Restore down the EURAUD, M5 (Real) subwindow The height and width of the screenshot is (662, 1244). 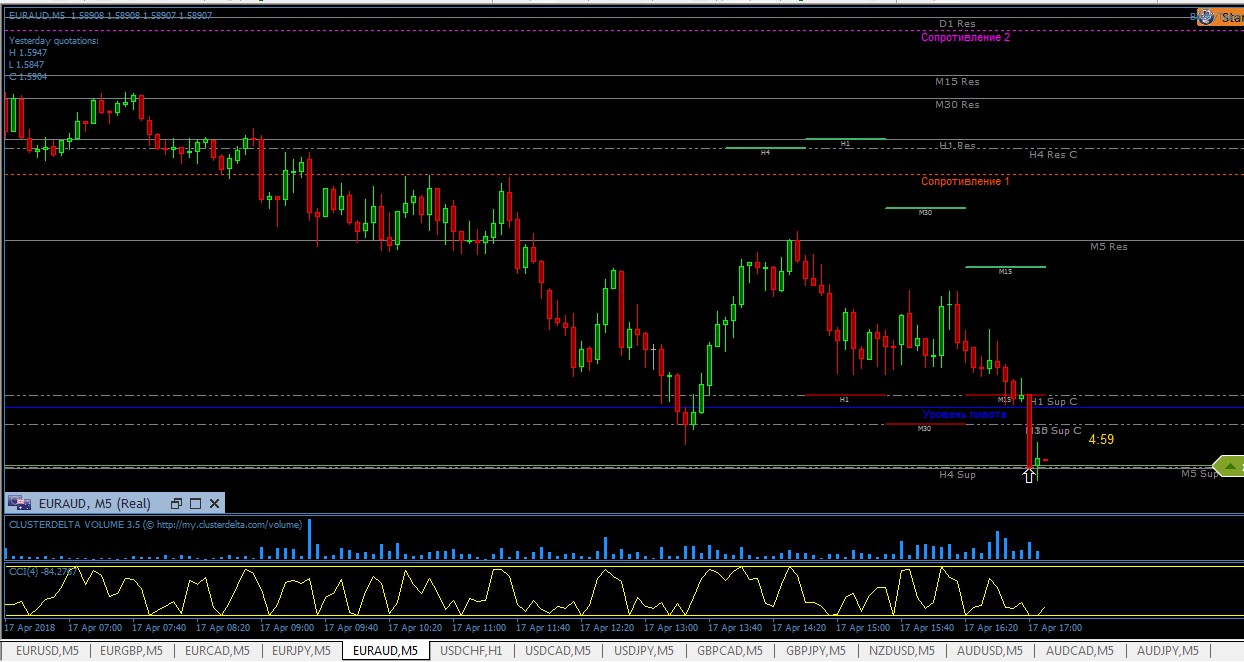(x=177, y=503)
